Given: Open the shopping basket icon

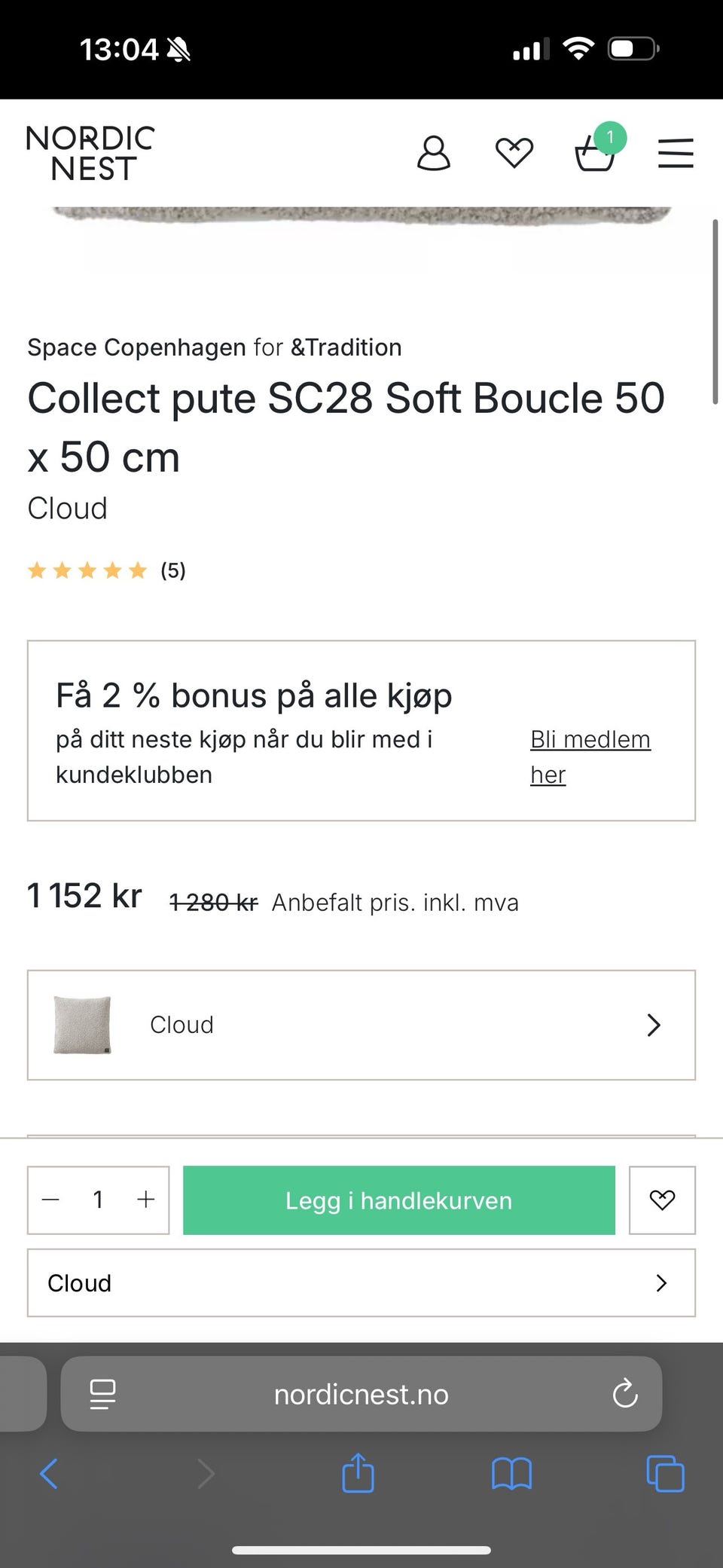Looking at the screenshot, I should 595,154.
